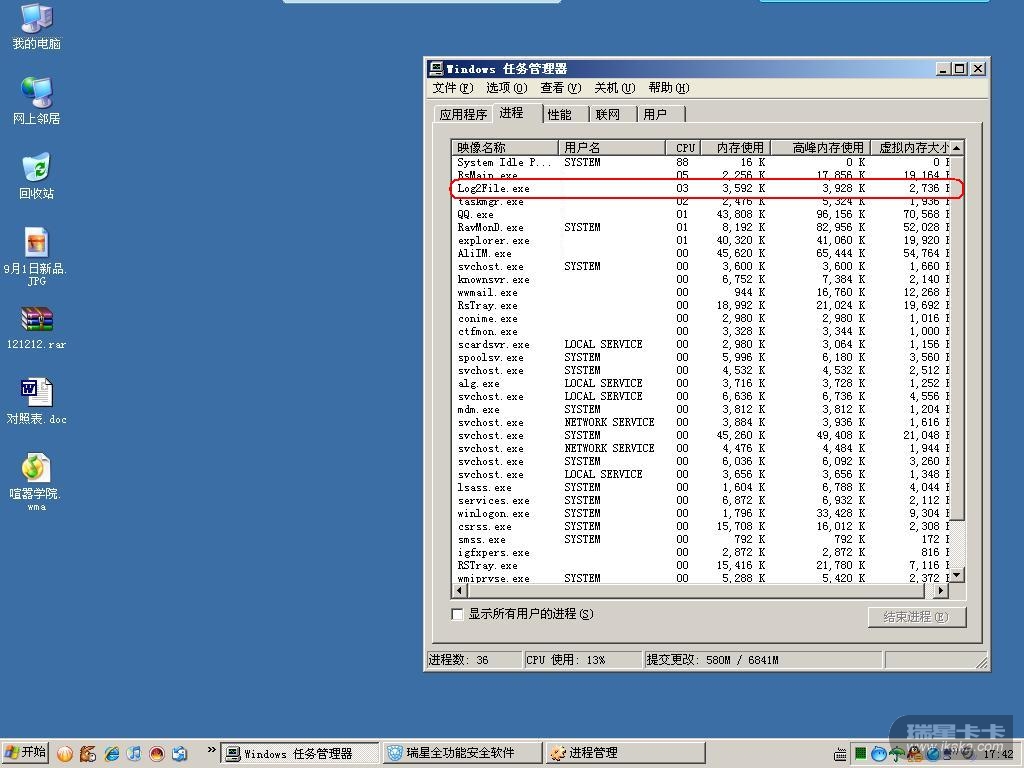Click the 开始 Start button
The image size is (1024, 768).
click(x=27, y=753)
